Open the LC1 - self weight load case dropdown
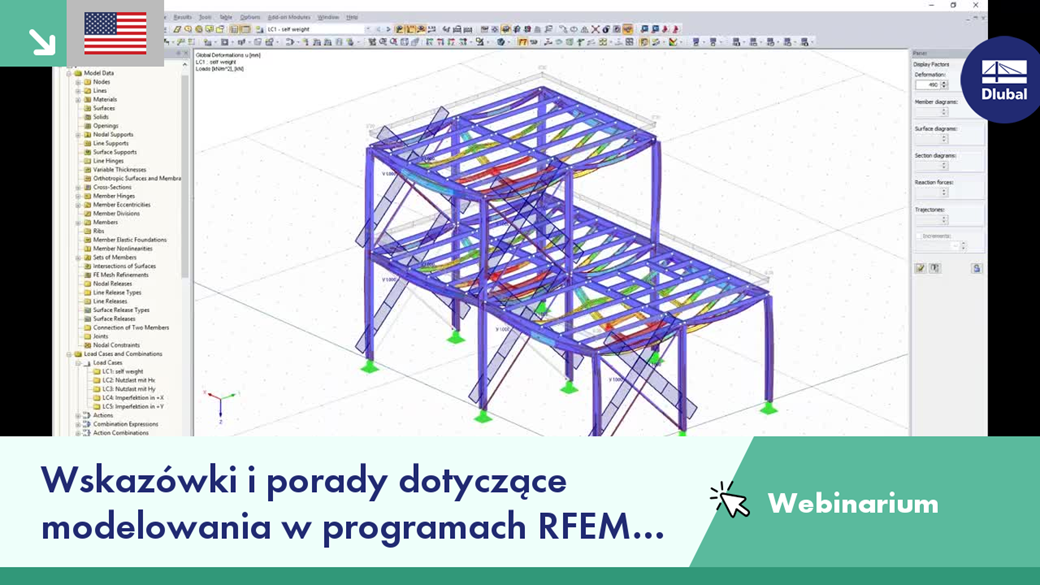This screenshot has height=585, width=1040. (x=318, y=29)
